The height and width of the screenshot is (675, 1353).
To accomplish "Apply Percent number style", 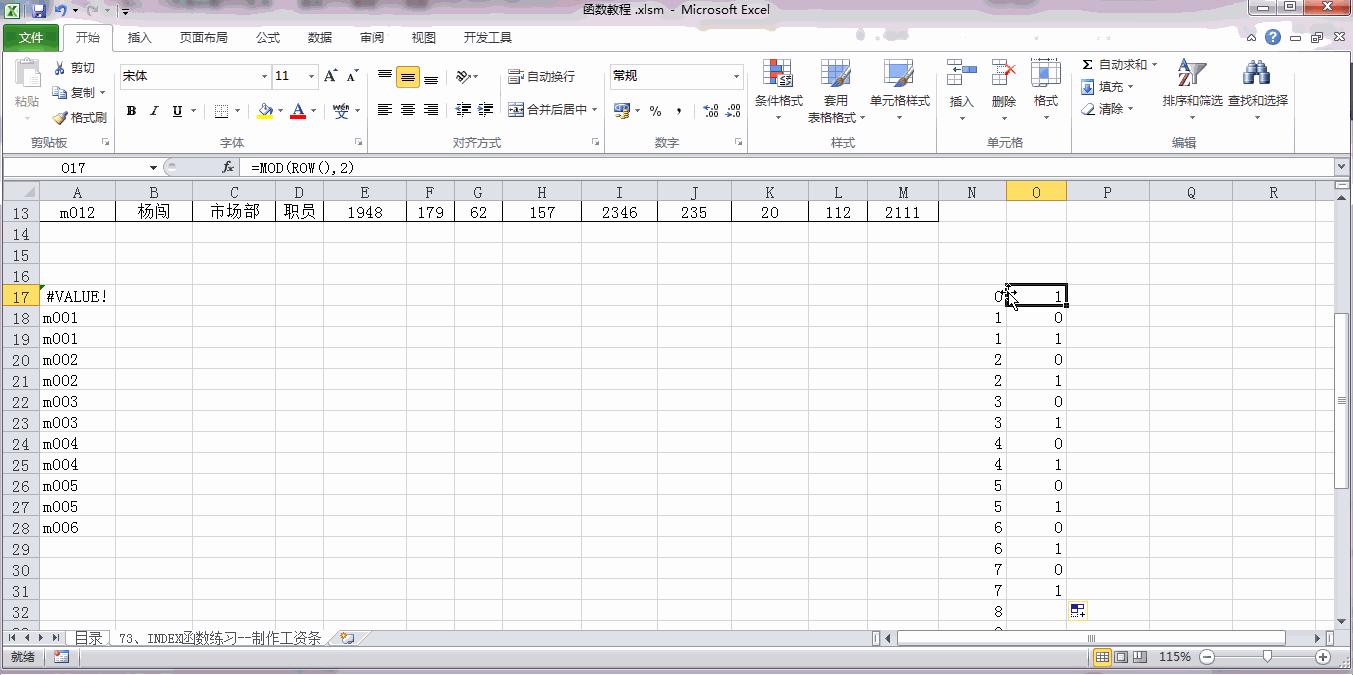I will coord(655,112).
